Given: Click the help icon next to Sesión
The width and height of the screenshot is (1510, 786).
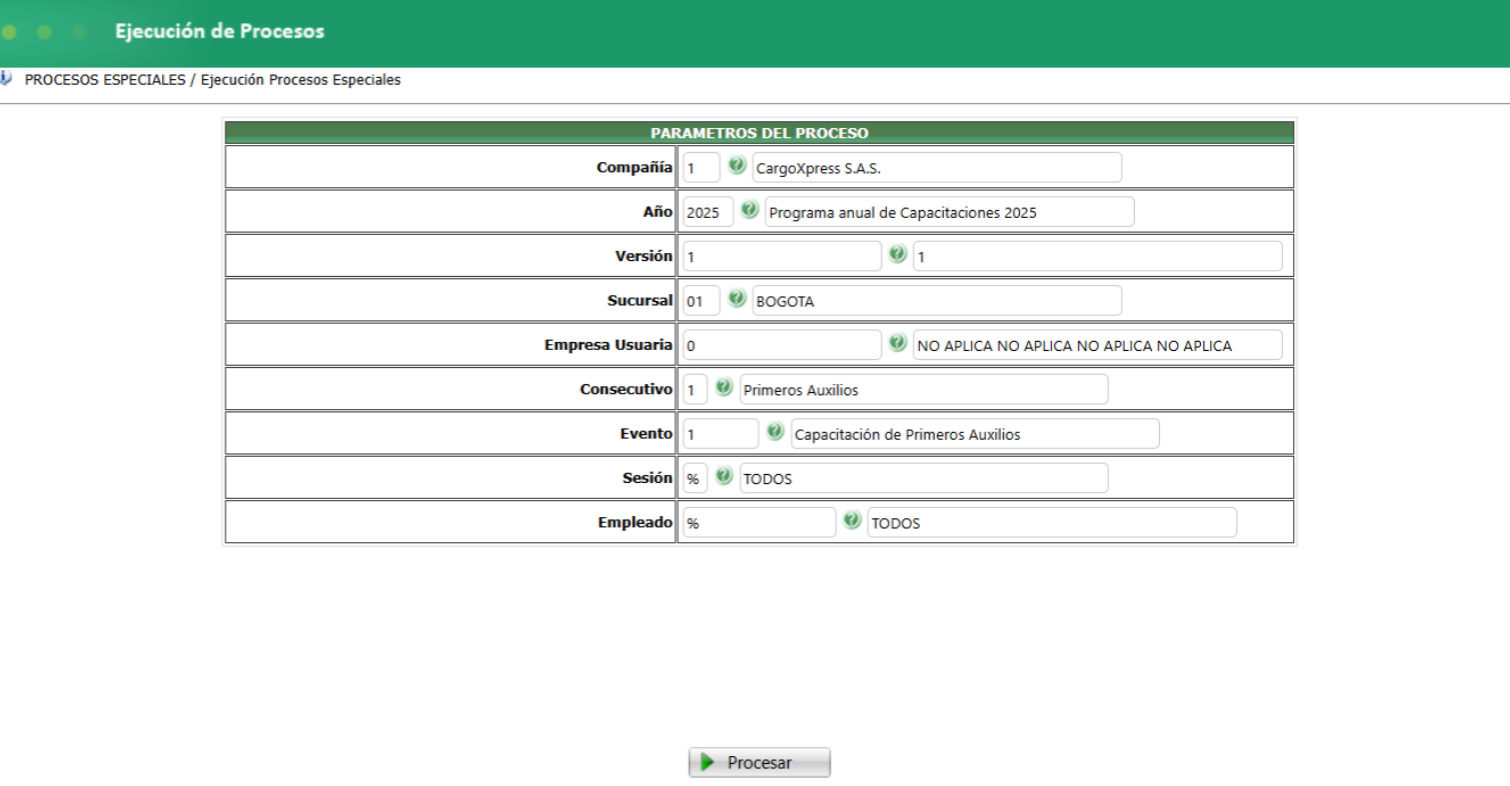Looking at the screenshot, I should (724, 476).
